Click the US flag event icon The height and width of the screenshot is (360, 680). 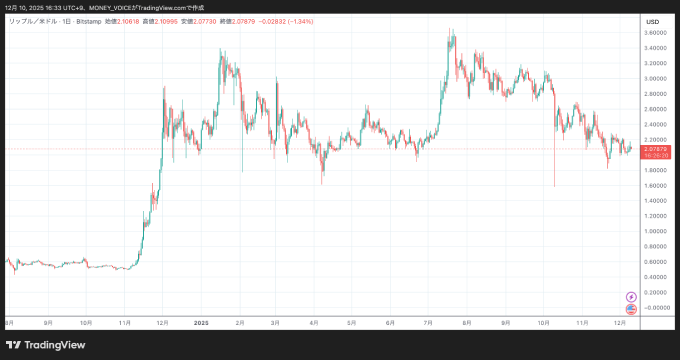(x=631, y=309)
